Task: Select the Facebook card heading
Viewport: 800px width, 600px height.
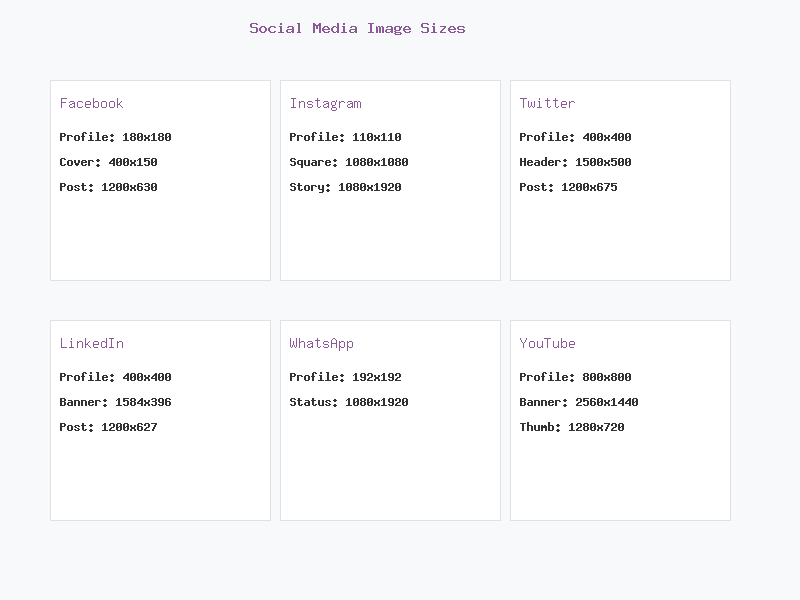Action: [91, 103]
